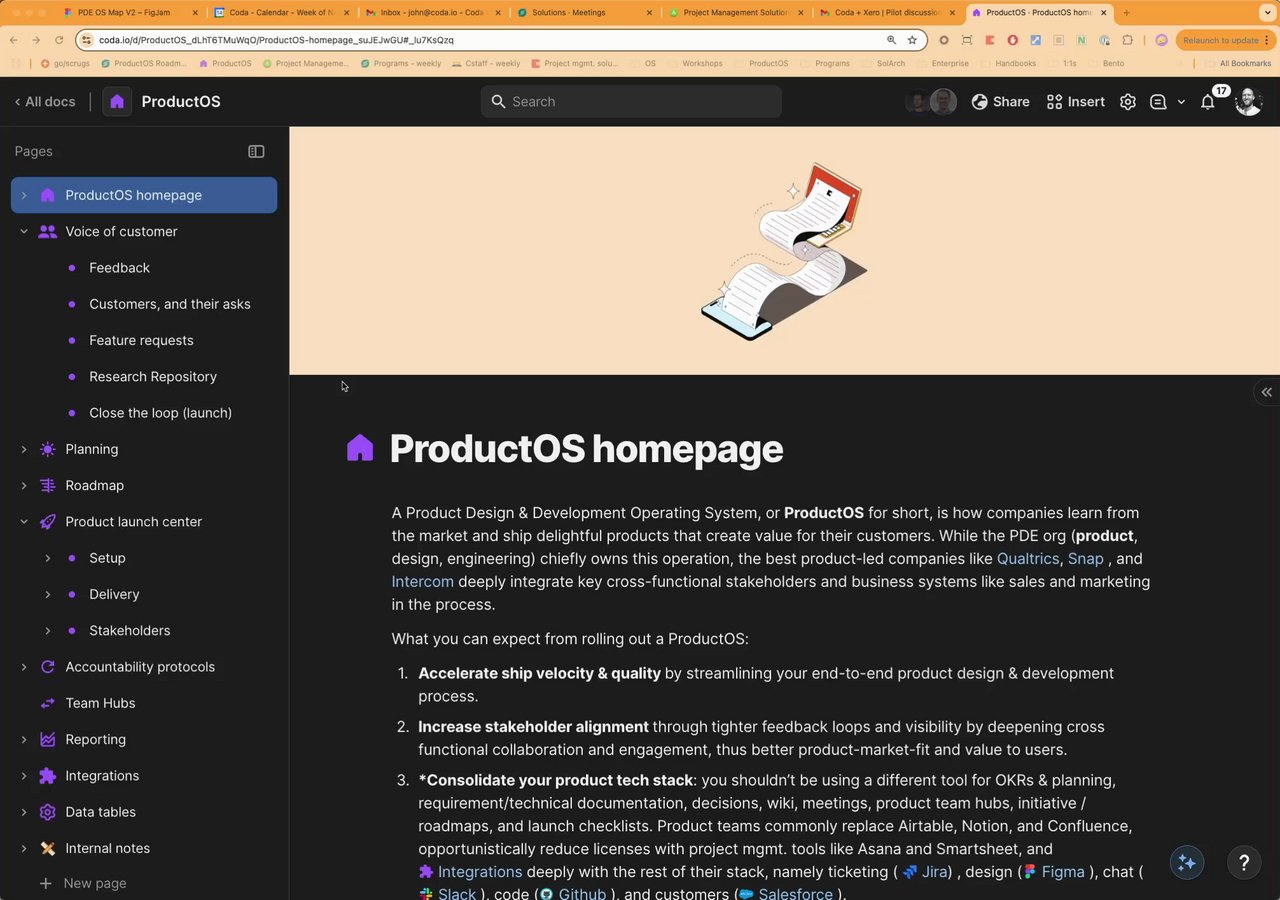Screen dimensions: 1280x900
Task: Open the dropdown arrow next to comments icon
Action: pyautogui.click(x=1181, y=101)
